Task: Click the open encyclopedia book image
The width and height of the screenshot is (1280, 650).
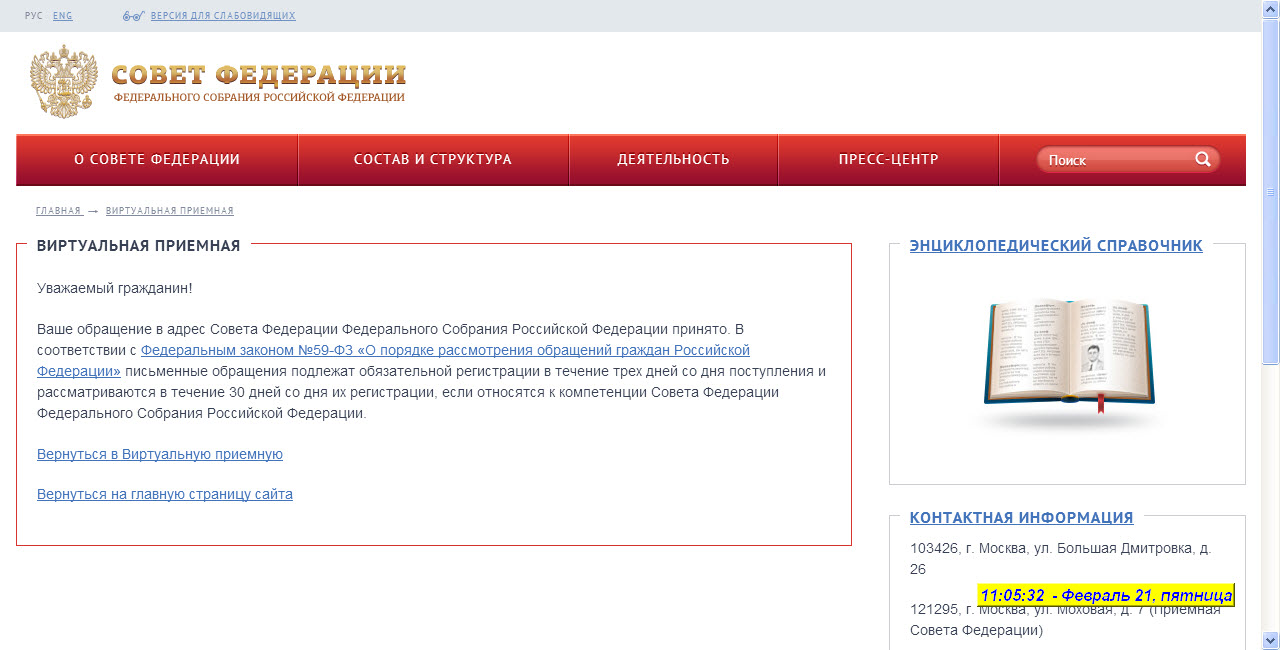Action: [1067, 357]
